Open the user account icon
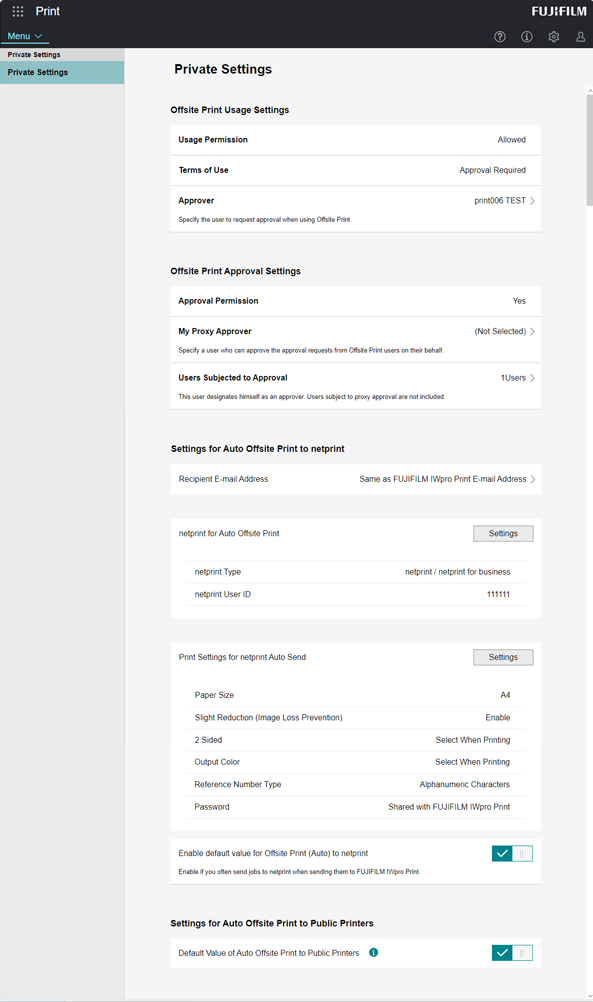Viewport: 593px width, 1002px height. pyautogui.click(x=580, y=37)
